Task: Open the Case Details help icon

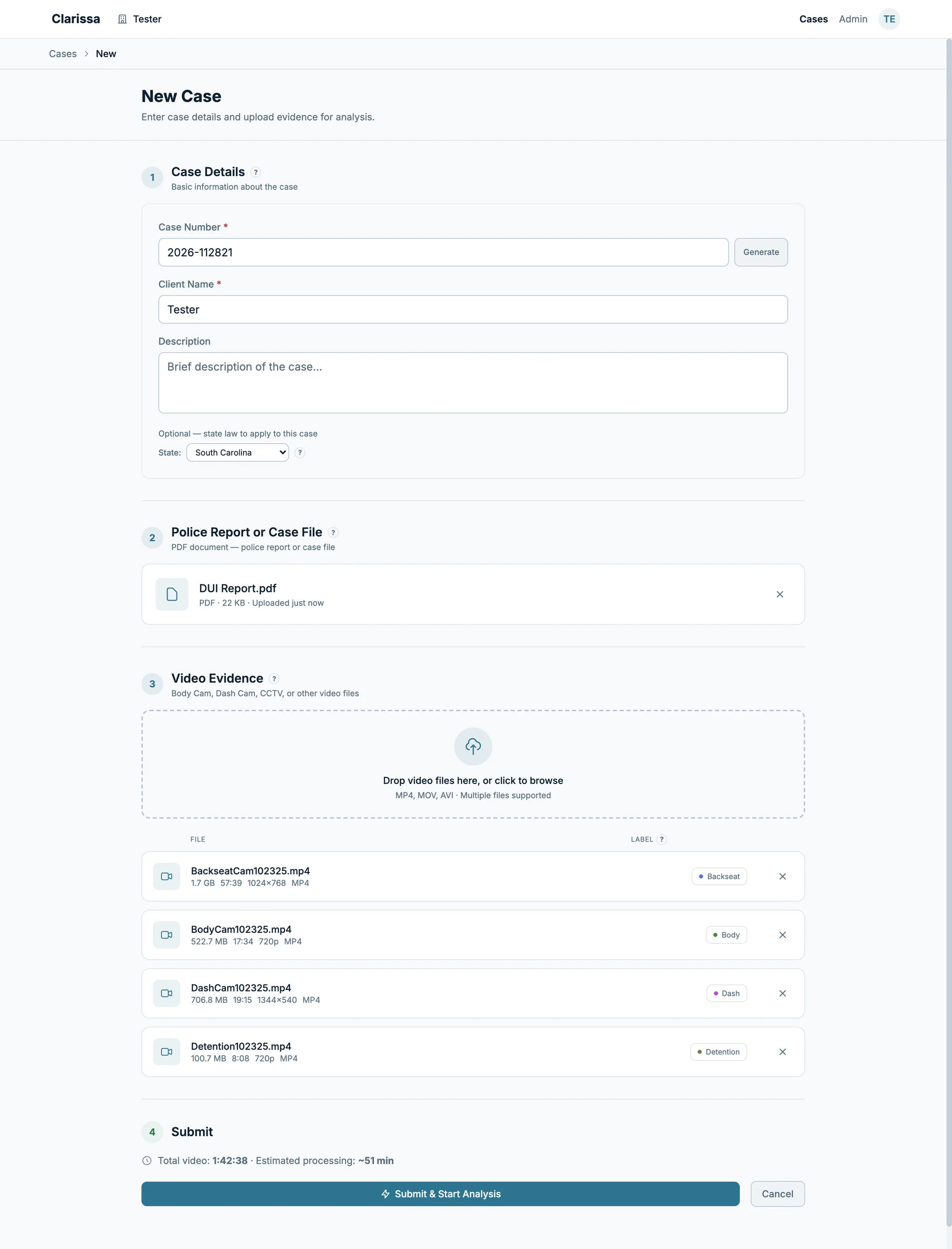Action: 256,172
